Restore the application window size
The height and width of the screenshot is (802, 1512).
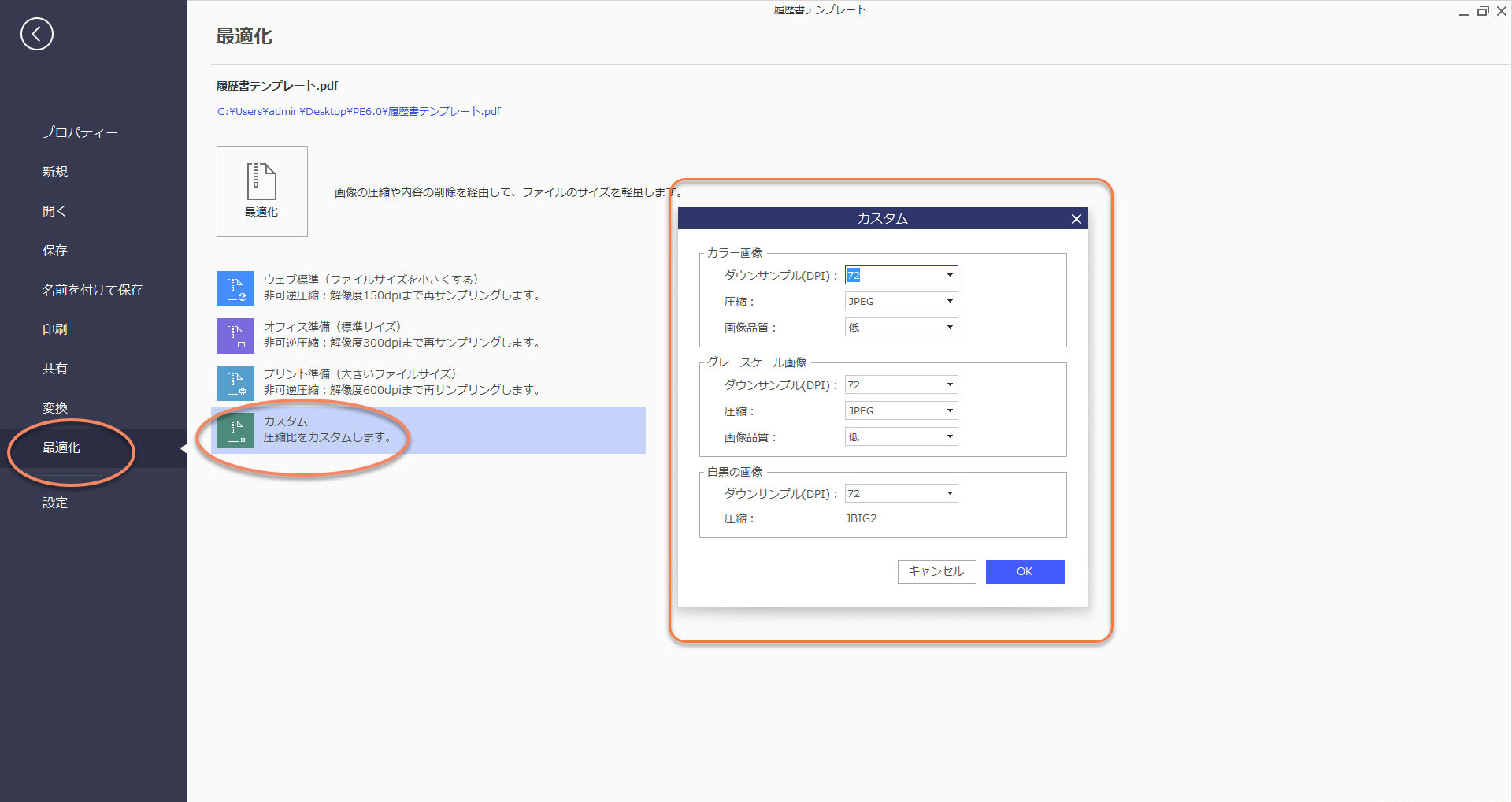click(1483, 12)
